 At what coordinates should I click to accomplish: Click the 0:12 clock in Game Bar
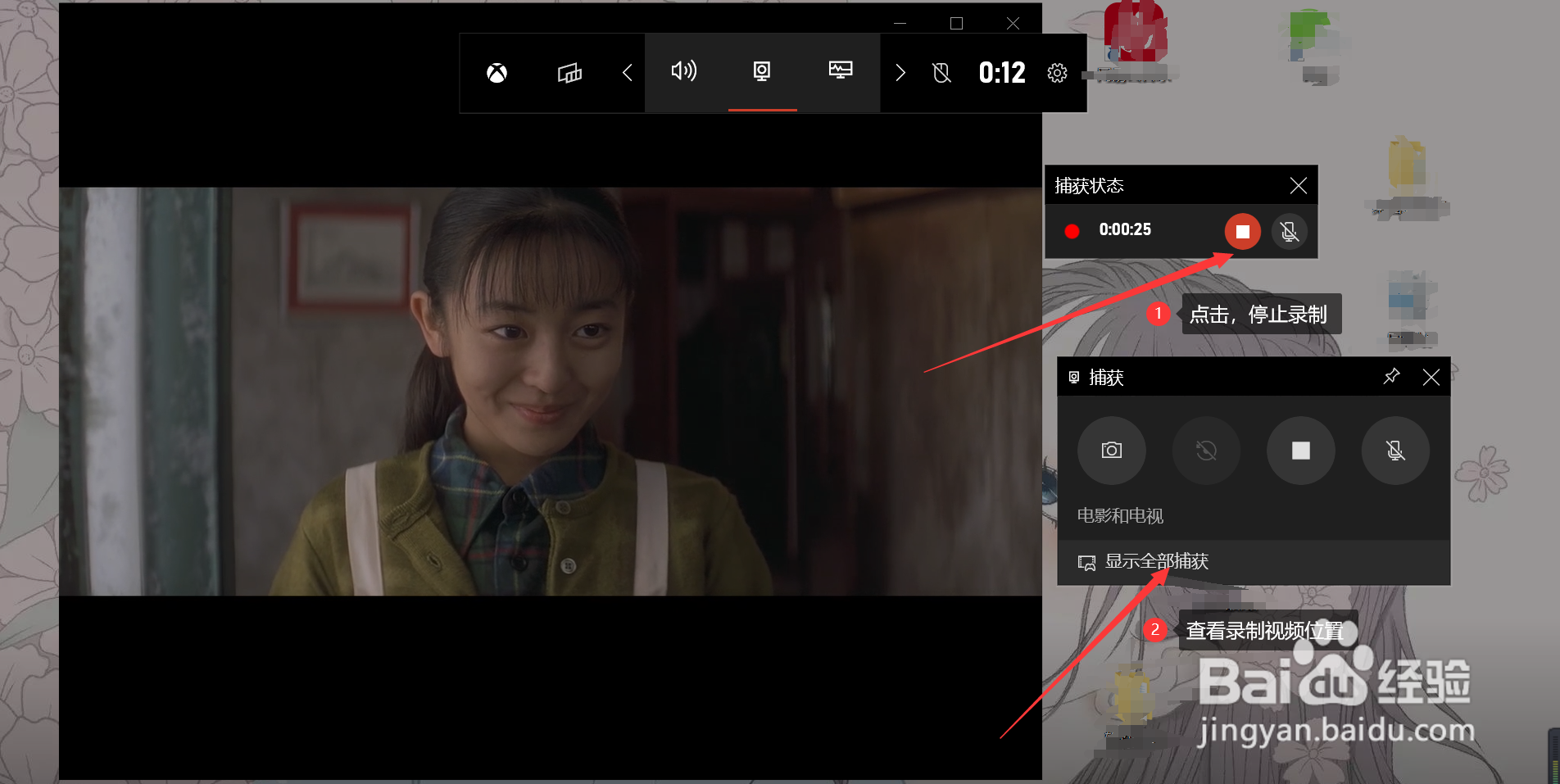pyautogui.click(x=1002, y=73)
